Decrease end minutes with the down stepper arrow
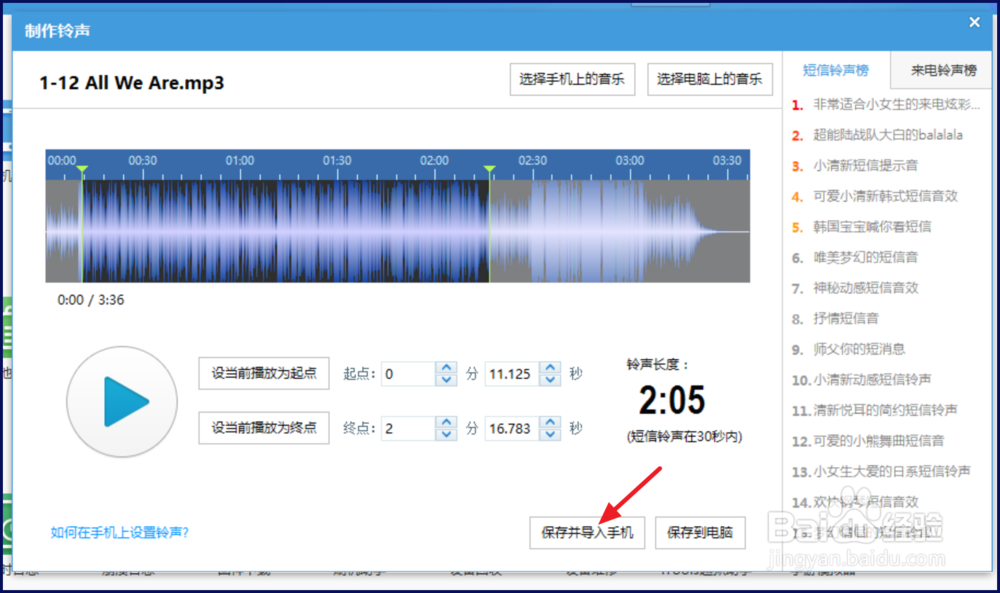The width and height of the screenshot is (1000, 593). 446,433
